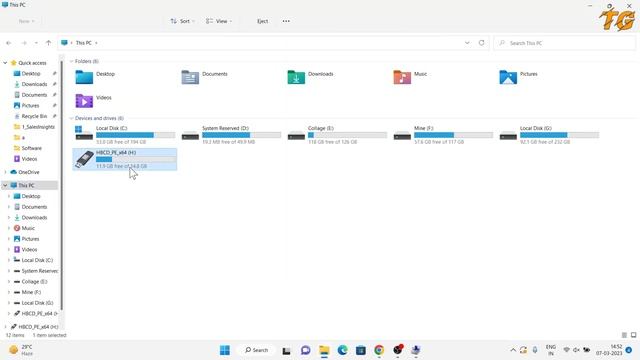The width and height of the screenshot is (640, 360).
Task: Open the Sort dropdown in toolbar
Action: click(182, 21)
